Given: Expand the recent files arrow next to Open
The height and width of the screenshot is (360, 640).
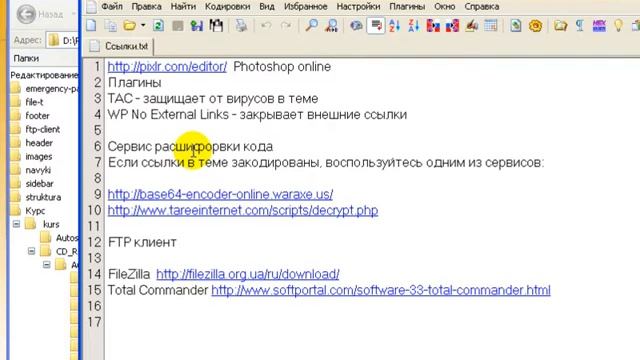Looking at the screenshot, I should pos(143,26).
